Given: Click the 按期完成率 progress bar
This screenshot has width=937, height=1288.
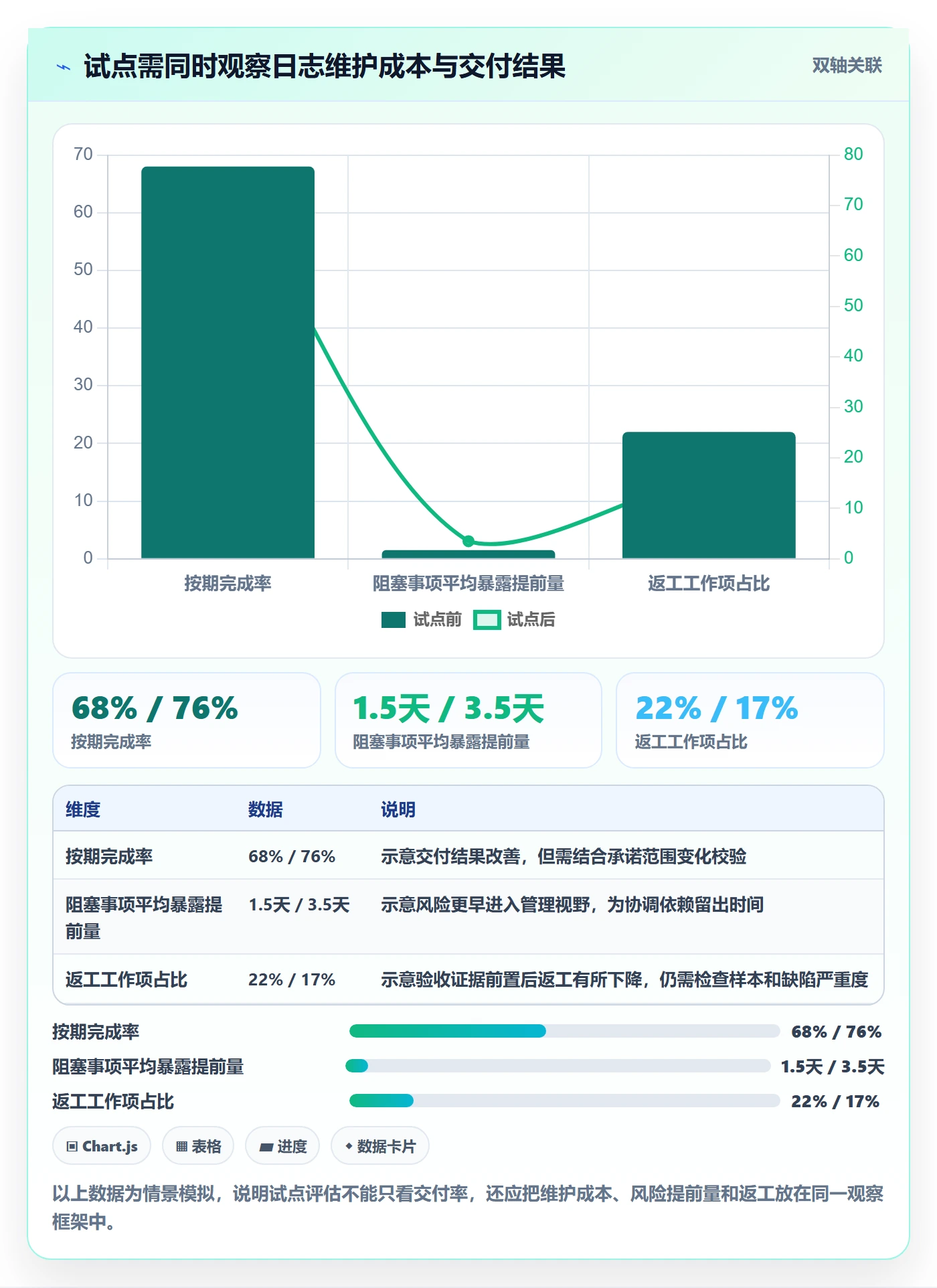Looking at the screenshot, I should tap(564, 1031).
